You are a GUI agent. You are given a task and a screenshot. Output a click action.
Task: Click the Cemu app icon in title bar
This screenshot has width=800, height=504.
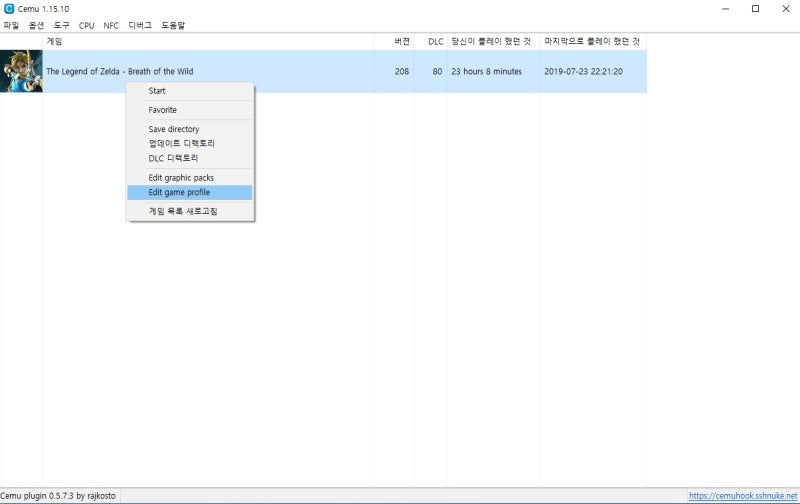pyautogui.click(x=9, y=9)
